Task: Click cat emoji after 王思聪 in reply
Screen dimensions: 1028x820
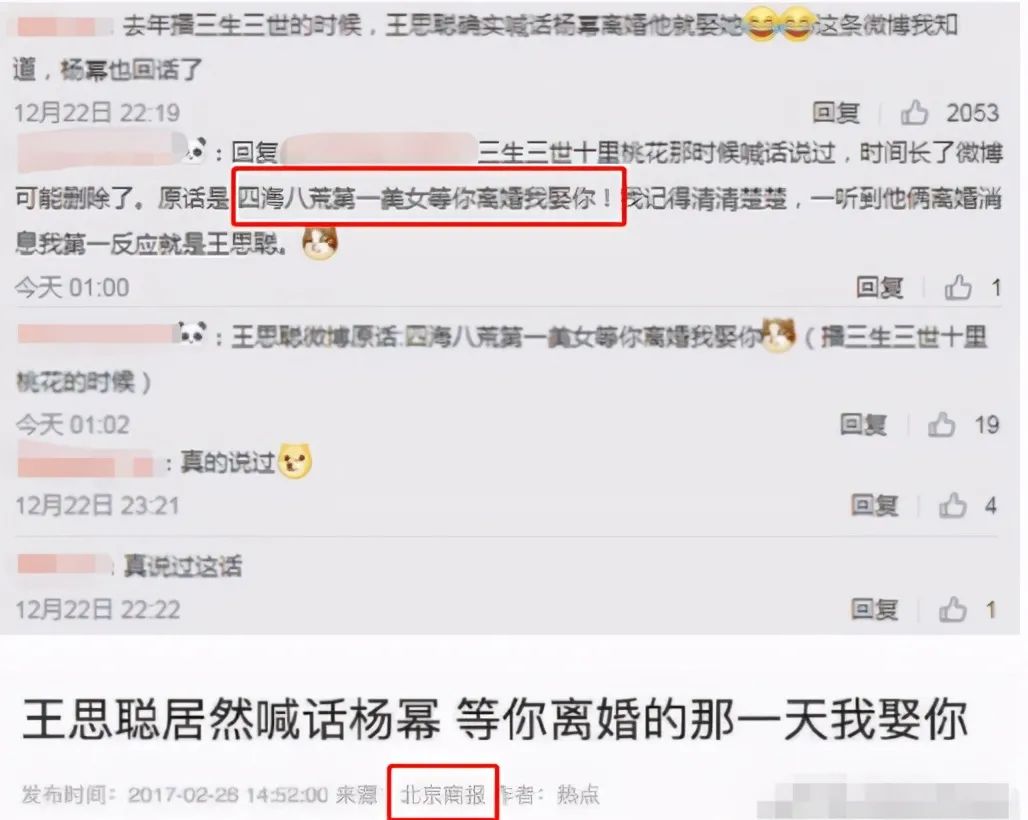Action: [319, 243]
